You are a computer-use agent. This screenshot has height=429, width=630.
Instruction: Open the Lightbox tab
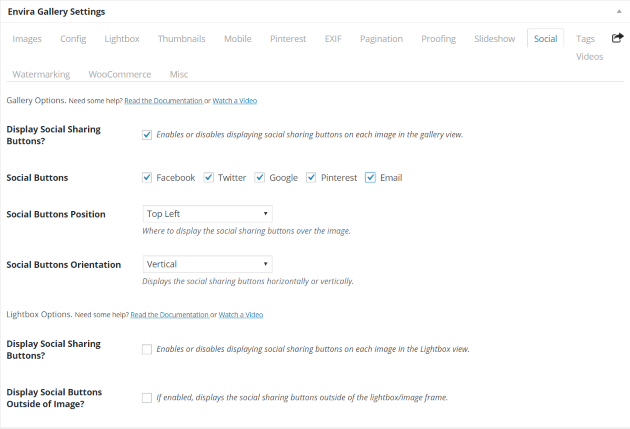tap(122, 39)
